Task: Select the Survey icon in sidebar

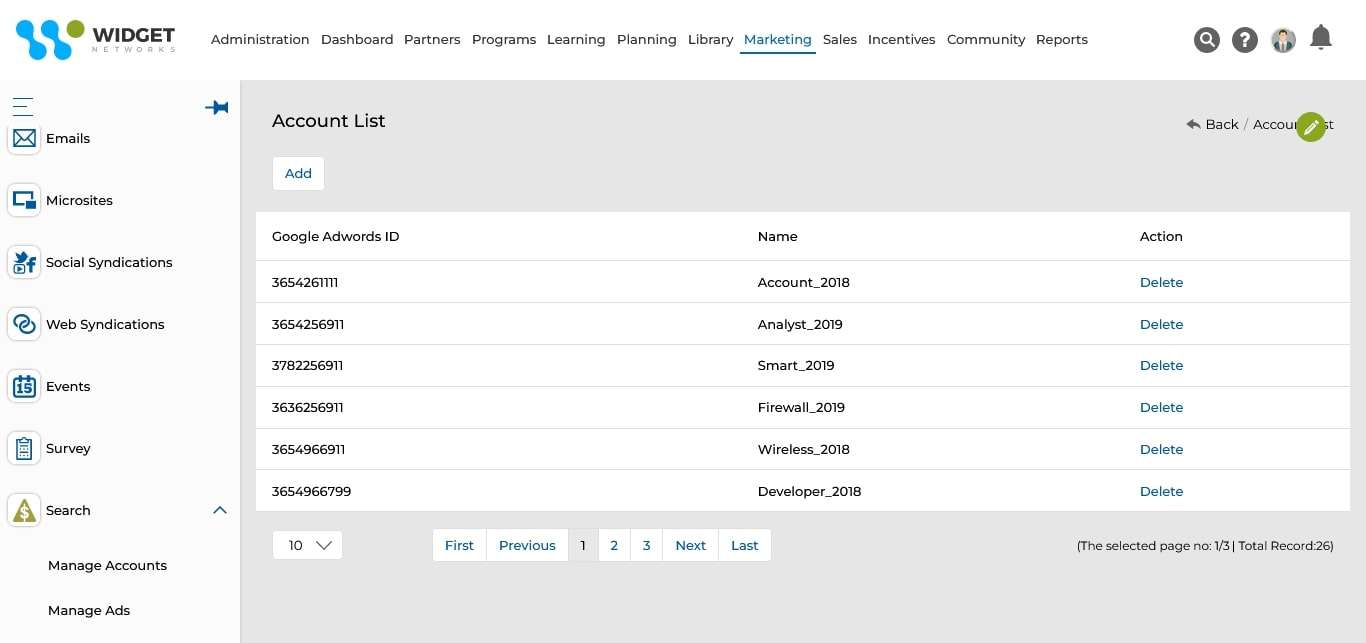Action: (24, 448)
